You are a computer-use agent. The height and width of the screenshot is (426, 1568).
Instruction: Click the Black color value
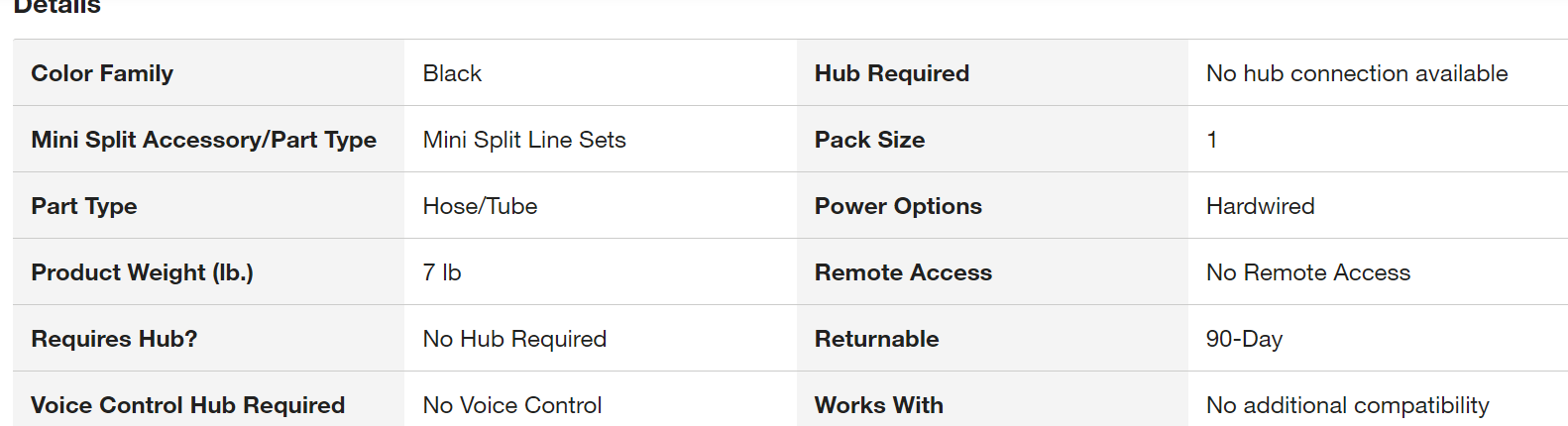(x=452, y=73)
